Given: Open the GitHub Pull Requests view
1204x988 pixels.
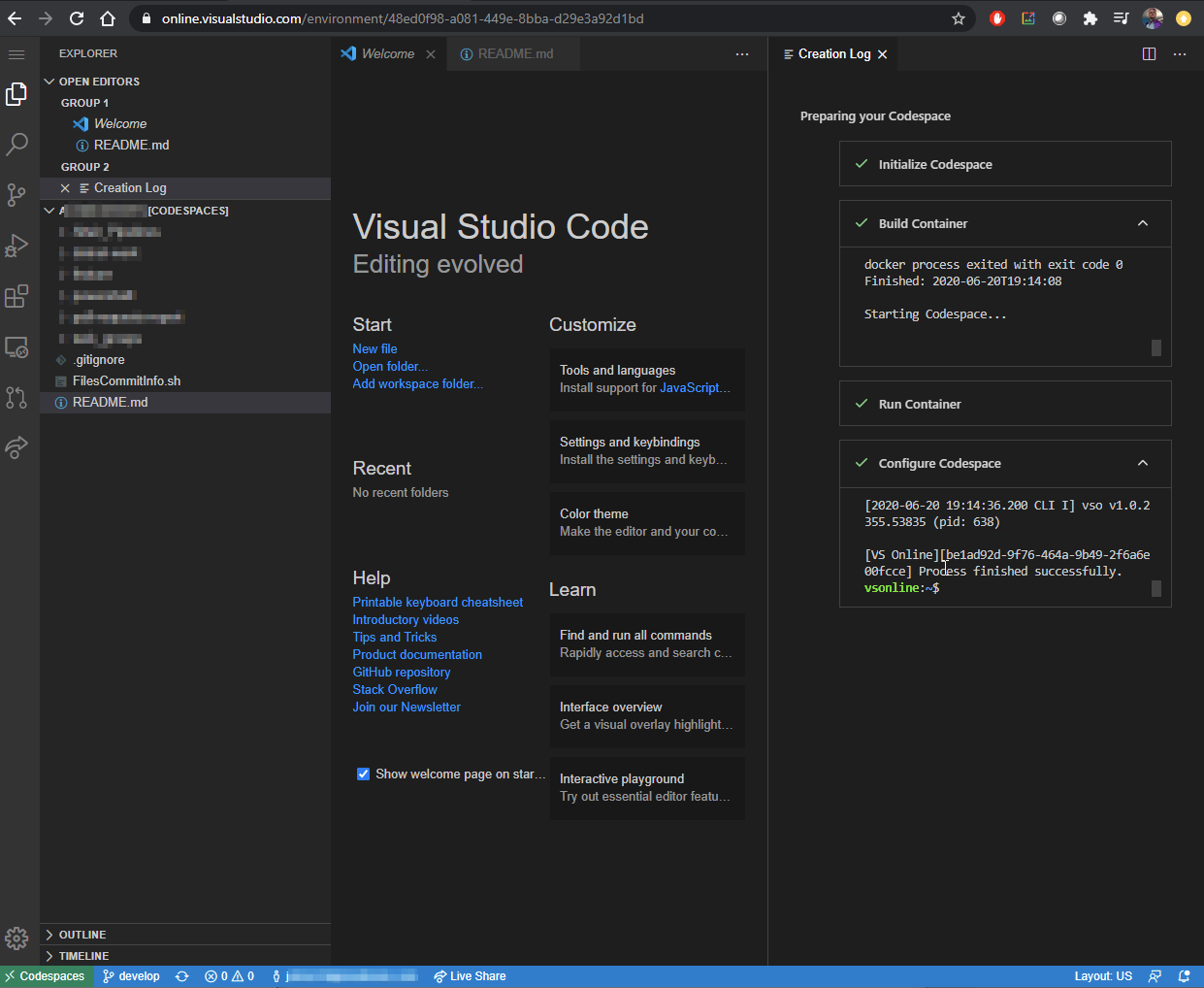Looking at the screenshot, I should [x=16, y=397].
